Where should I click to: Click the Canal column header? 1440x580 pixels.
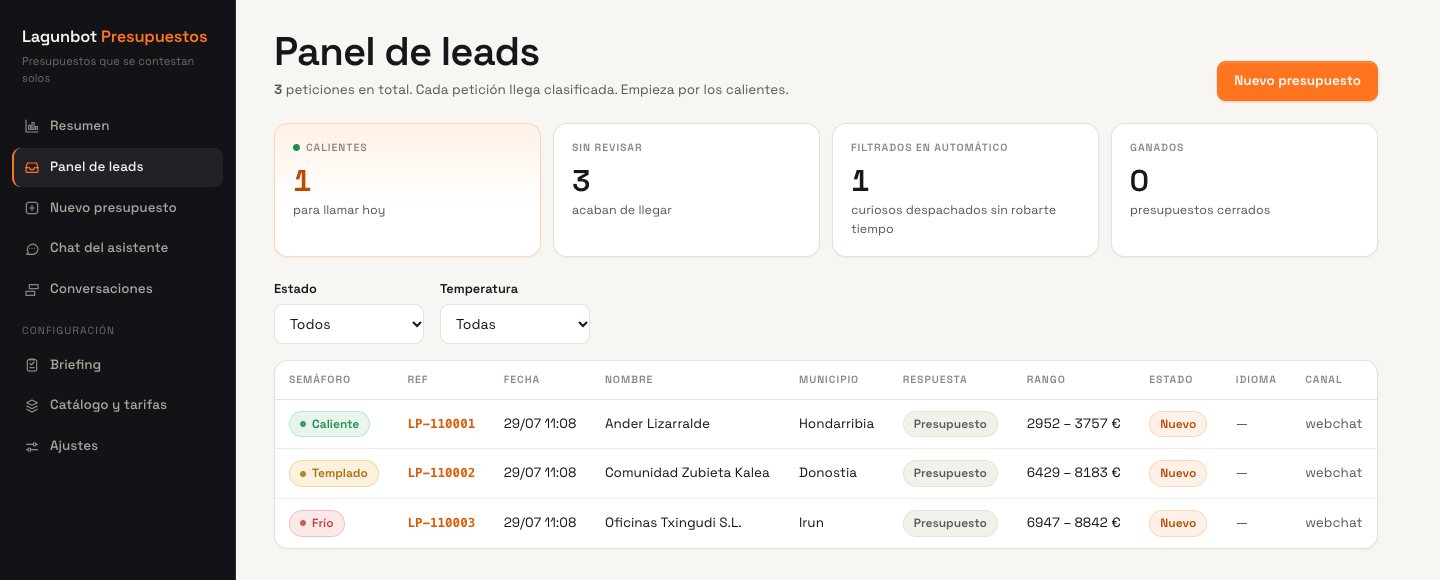click(1323, 380)
